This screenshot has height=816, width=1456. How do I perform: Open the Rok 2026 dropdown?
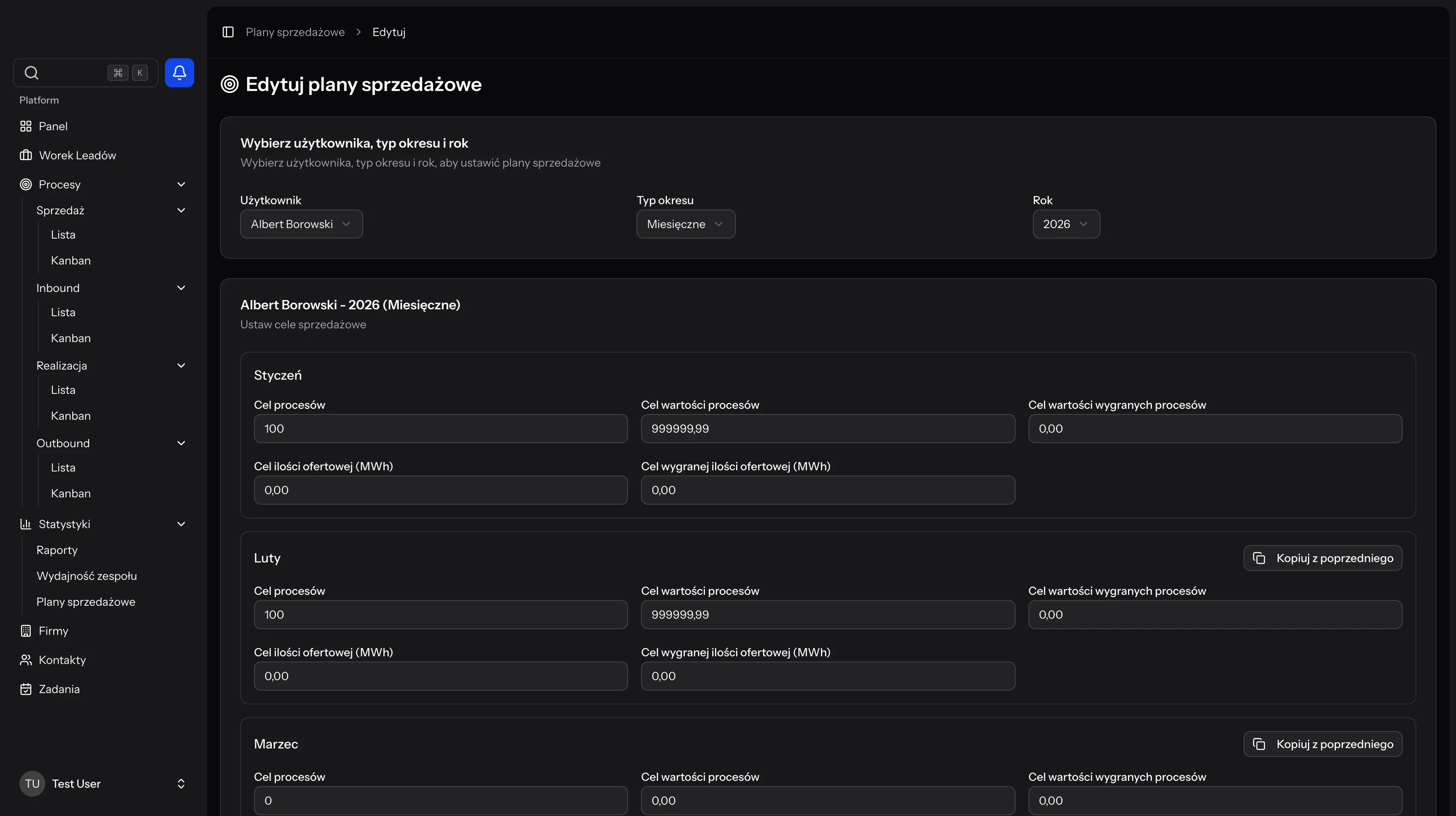coord(1065,224)
